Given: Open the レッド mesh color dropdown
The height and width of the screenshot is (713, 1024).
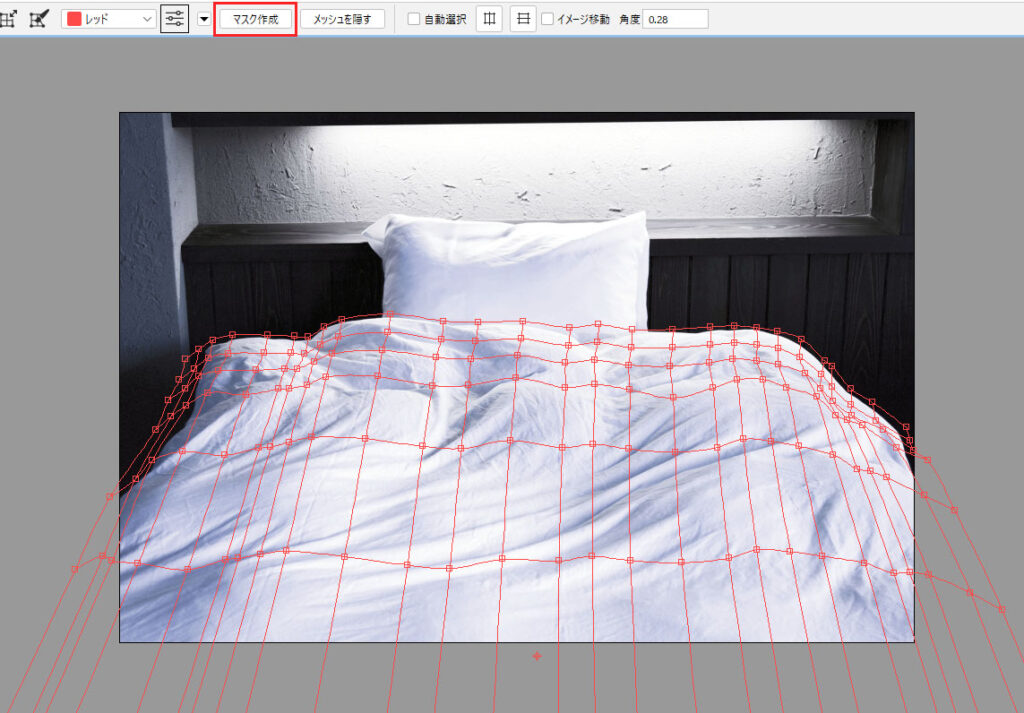Looking at the screenshot, I should [x=108, y=19].
